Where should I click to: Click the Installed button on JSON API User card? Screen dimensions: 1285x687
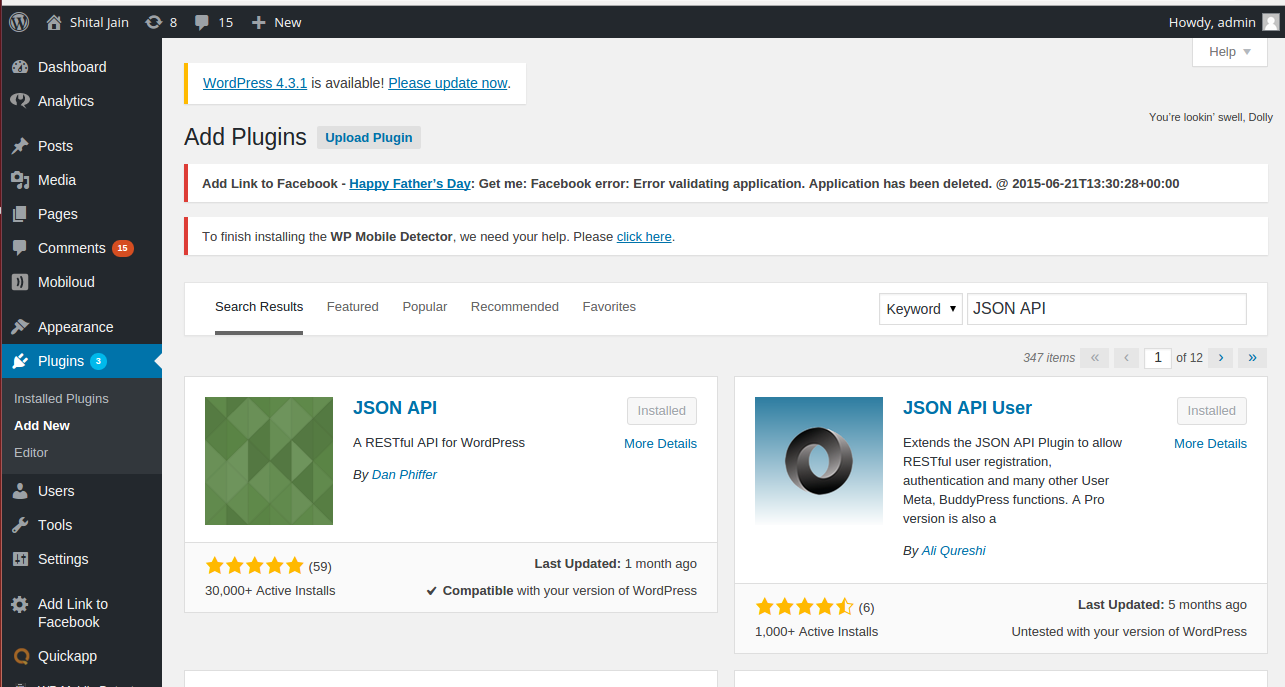click(1212, 411)
